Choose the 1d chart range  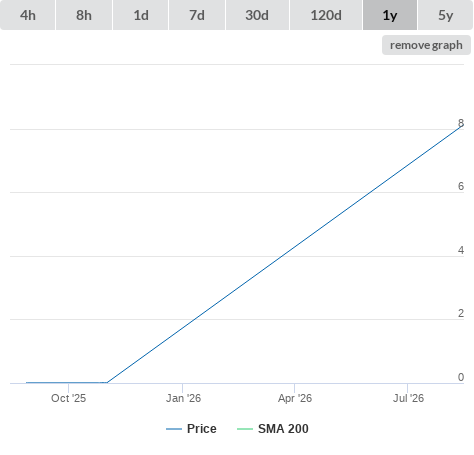141,15
